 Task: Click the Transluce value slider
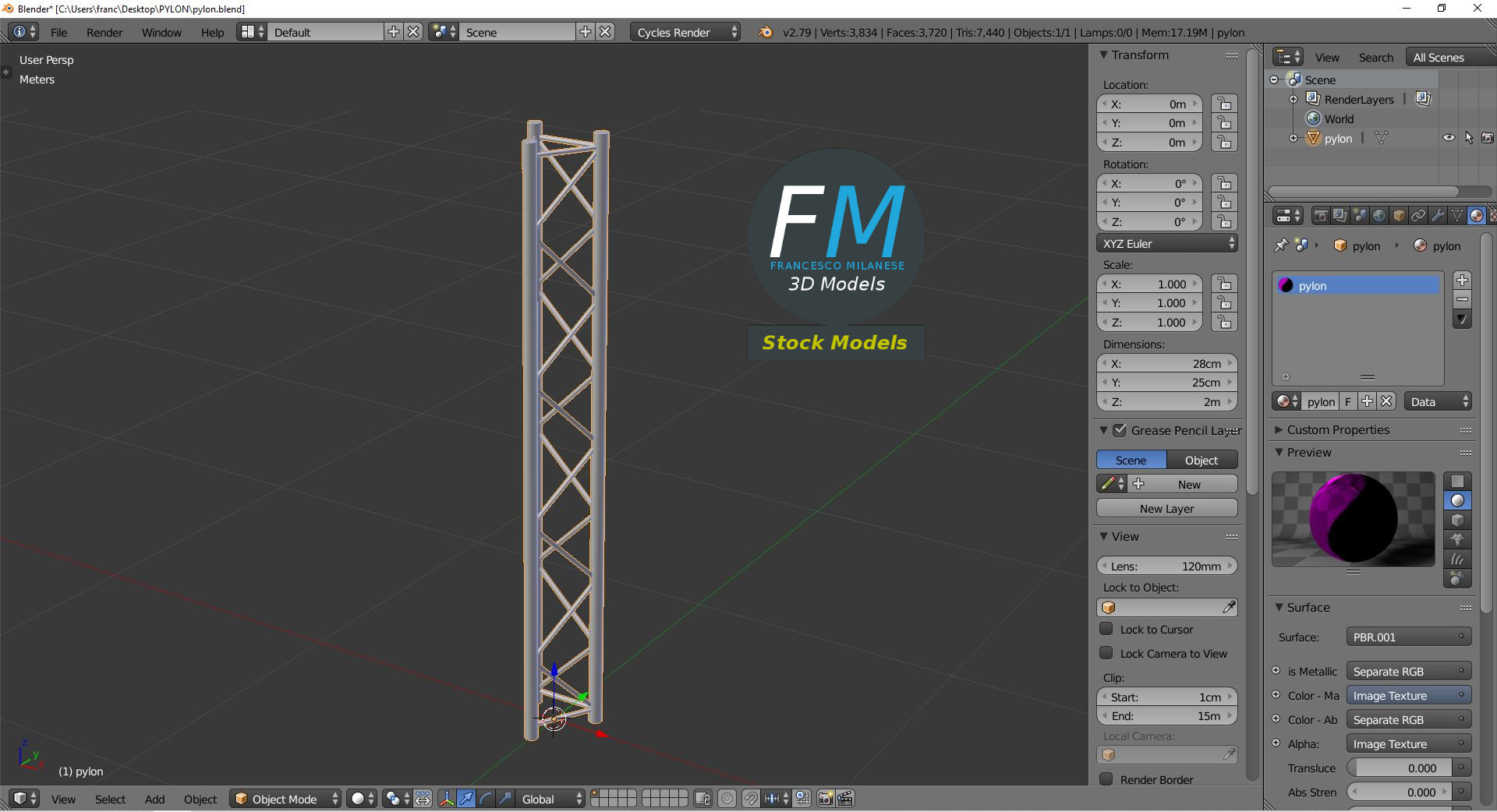click(1399, 768)
